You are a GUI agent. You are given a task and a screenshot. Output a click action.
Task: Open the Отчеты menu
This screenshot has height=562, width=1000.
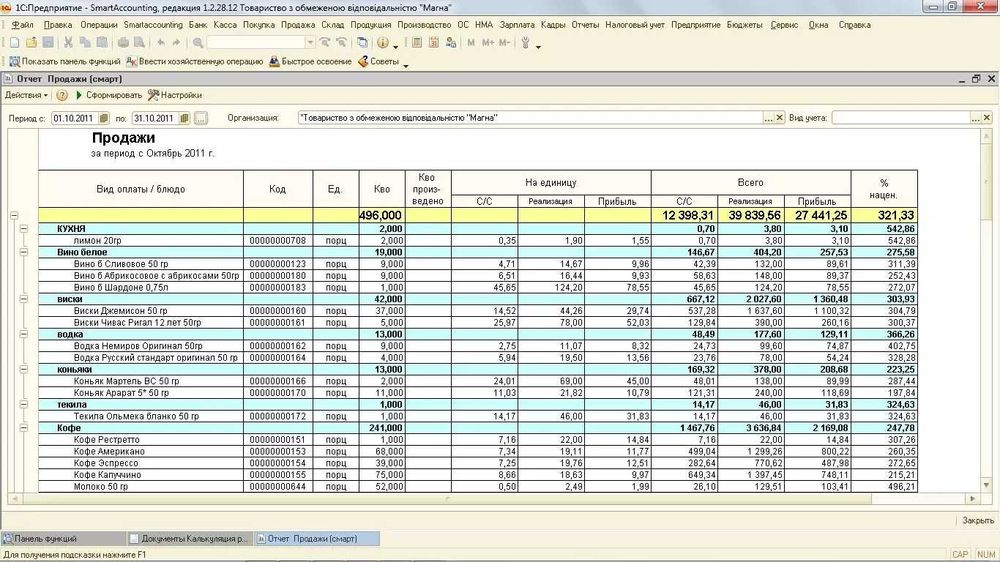click(x=585, y=24)
